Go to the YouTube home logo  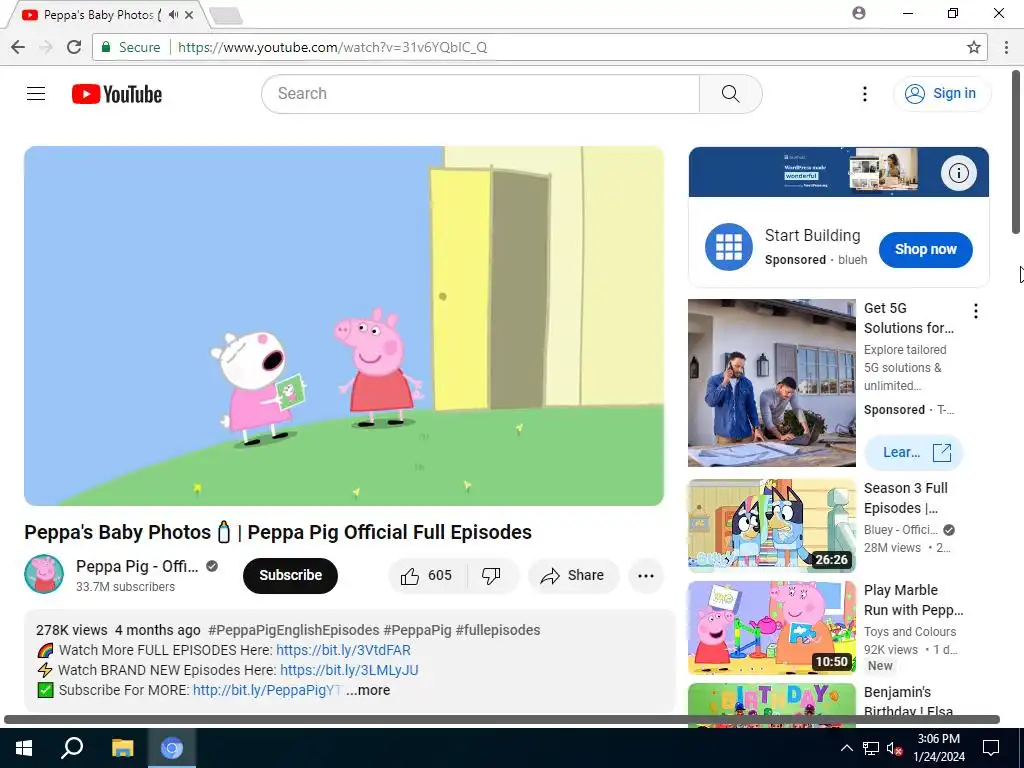tap(117, 94)
